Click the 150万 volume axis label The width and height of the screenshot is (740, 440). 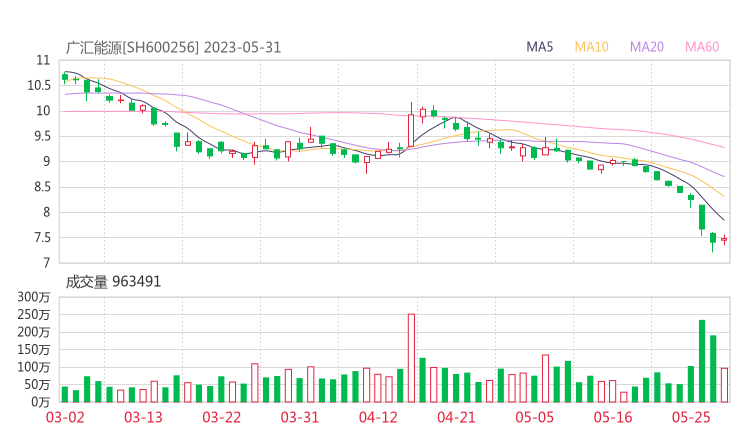34,349
